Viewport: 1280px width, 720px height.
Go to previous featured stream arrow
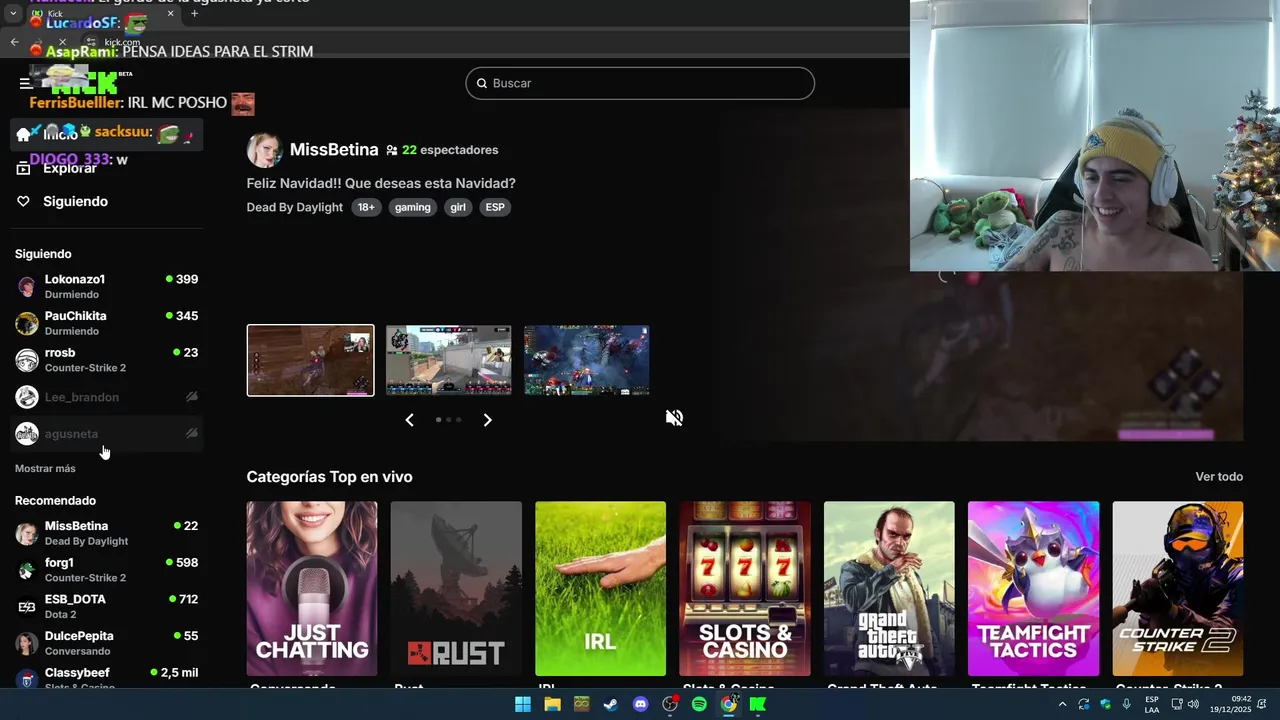click(x=409, y=420)
